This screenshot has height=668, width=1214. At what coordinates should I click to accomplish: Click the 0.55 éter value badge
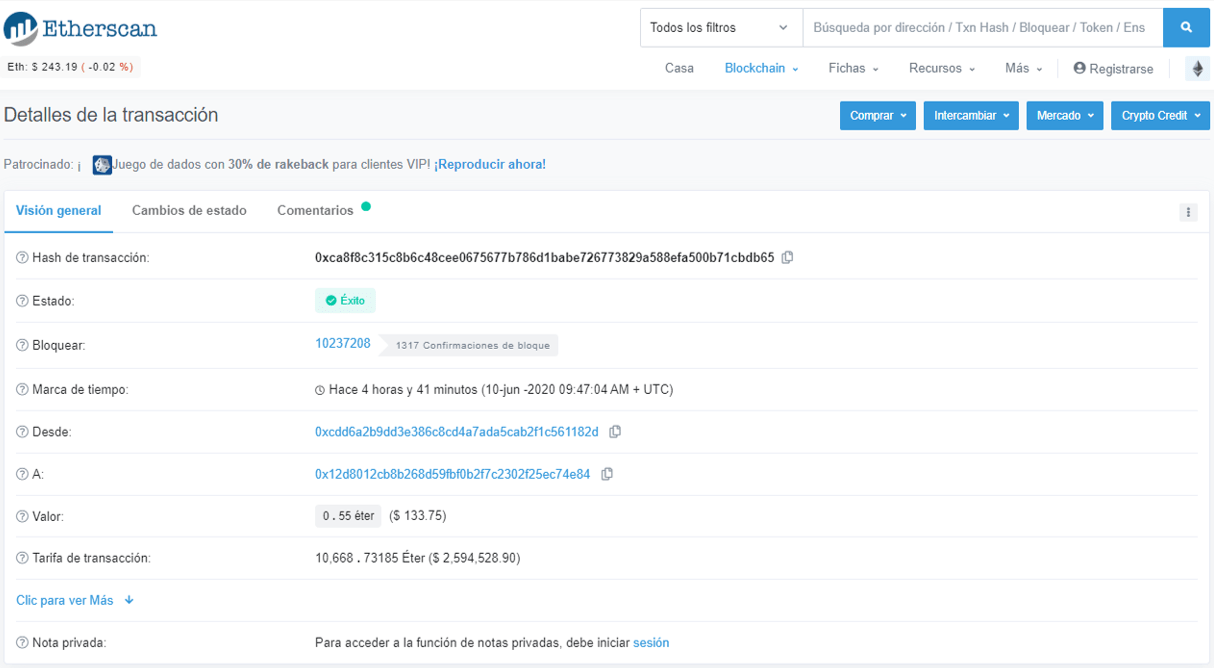coord(348,516)
